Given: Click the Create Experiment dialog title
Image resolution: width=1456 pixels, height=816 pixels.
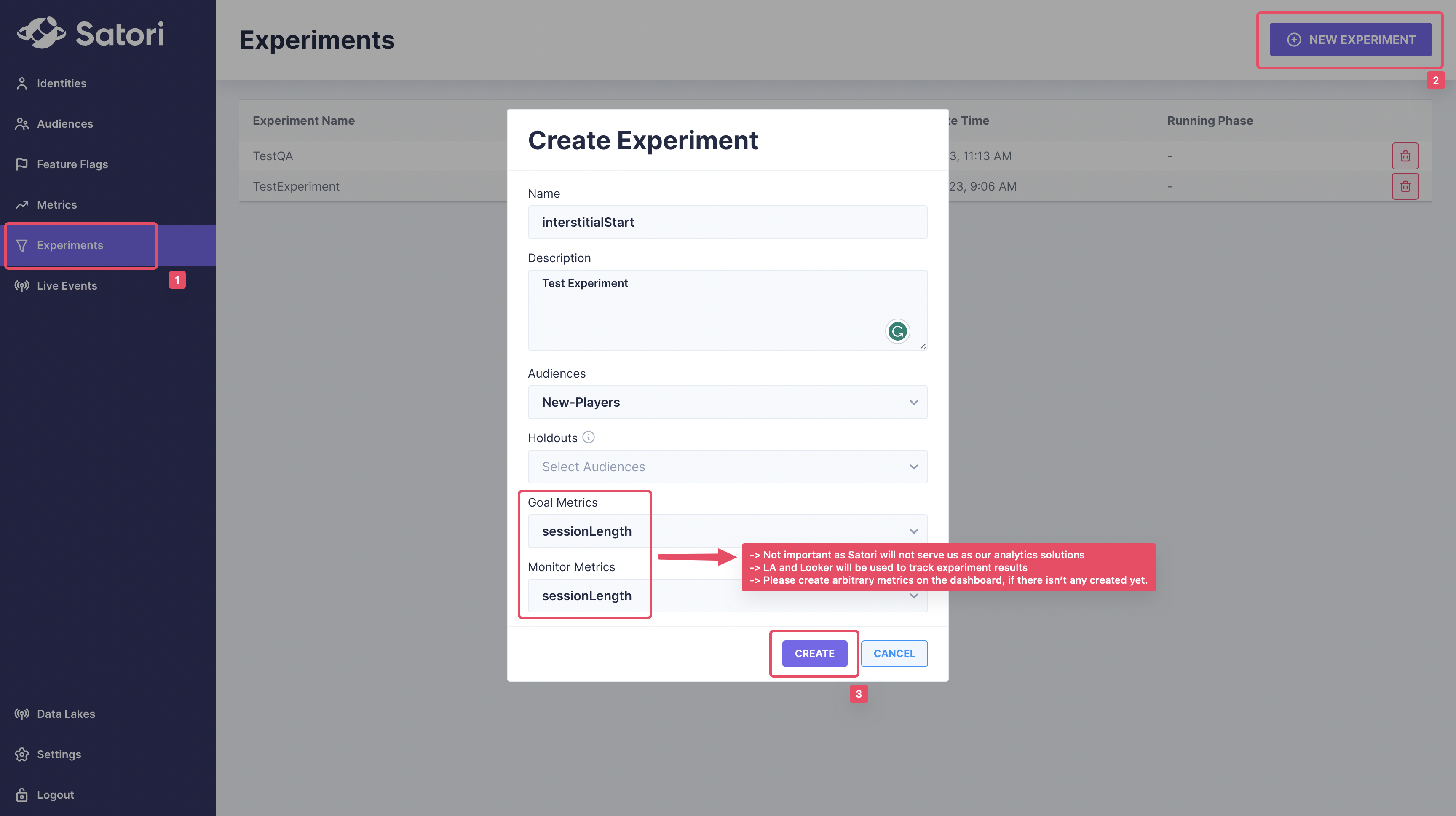Looking at the screenshot, I should 642,140.
